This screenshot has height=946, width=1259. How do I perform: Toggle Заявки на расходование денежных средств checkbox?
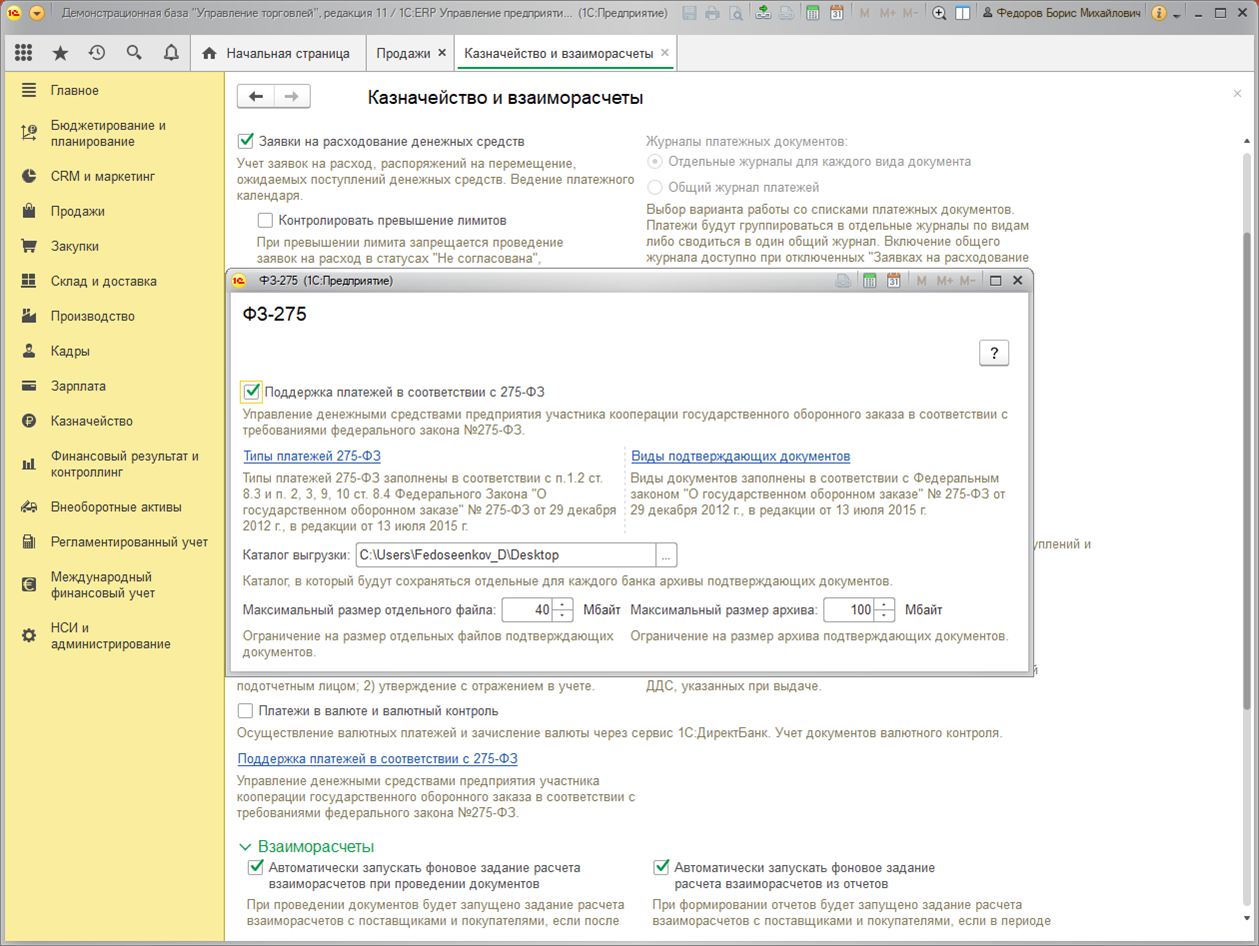pos(246,141)
